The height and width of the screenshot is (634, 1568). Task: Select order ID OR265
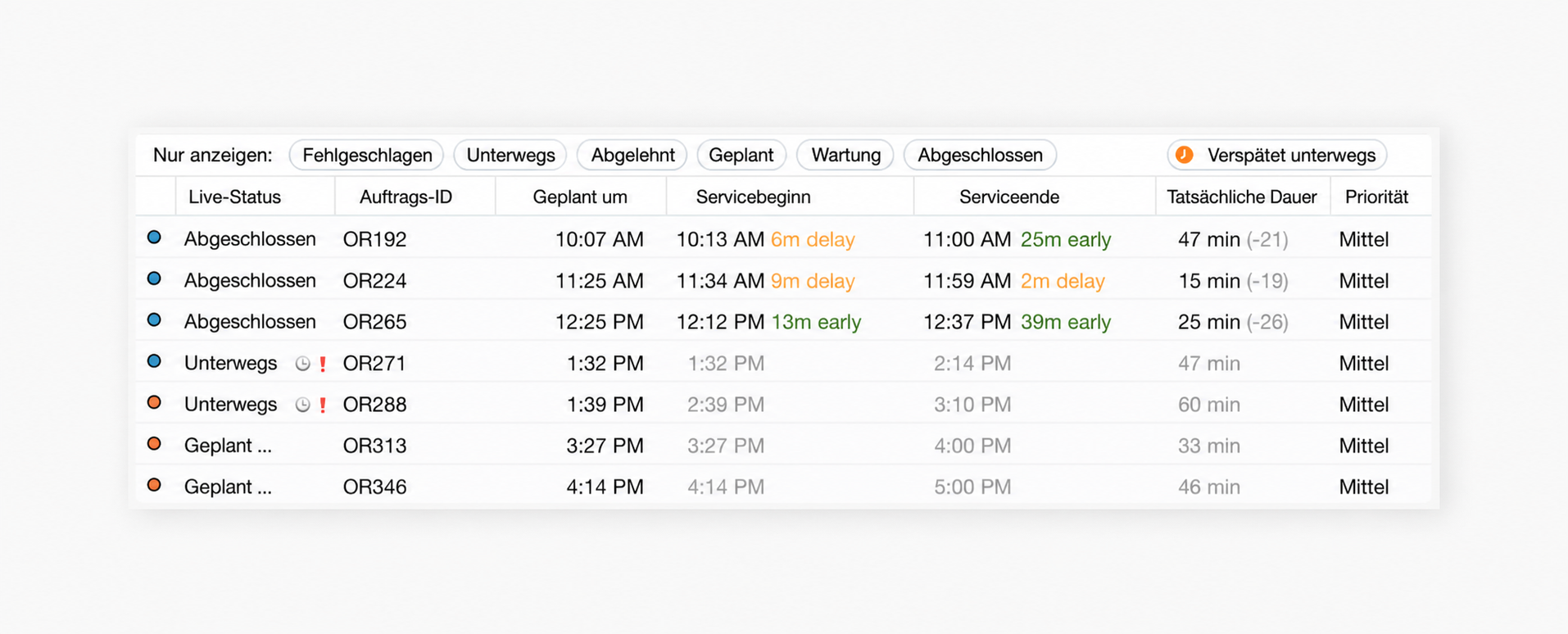(x=374, y=322)
